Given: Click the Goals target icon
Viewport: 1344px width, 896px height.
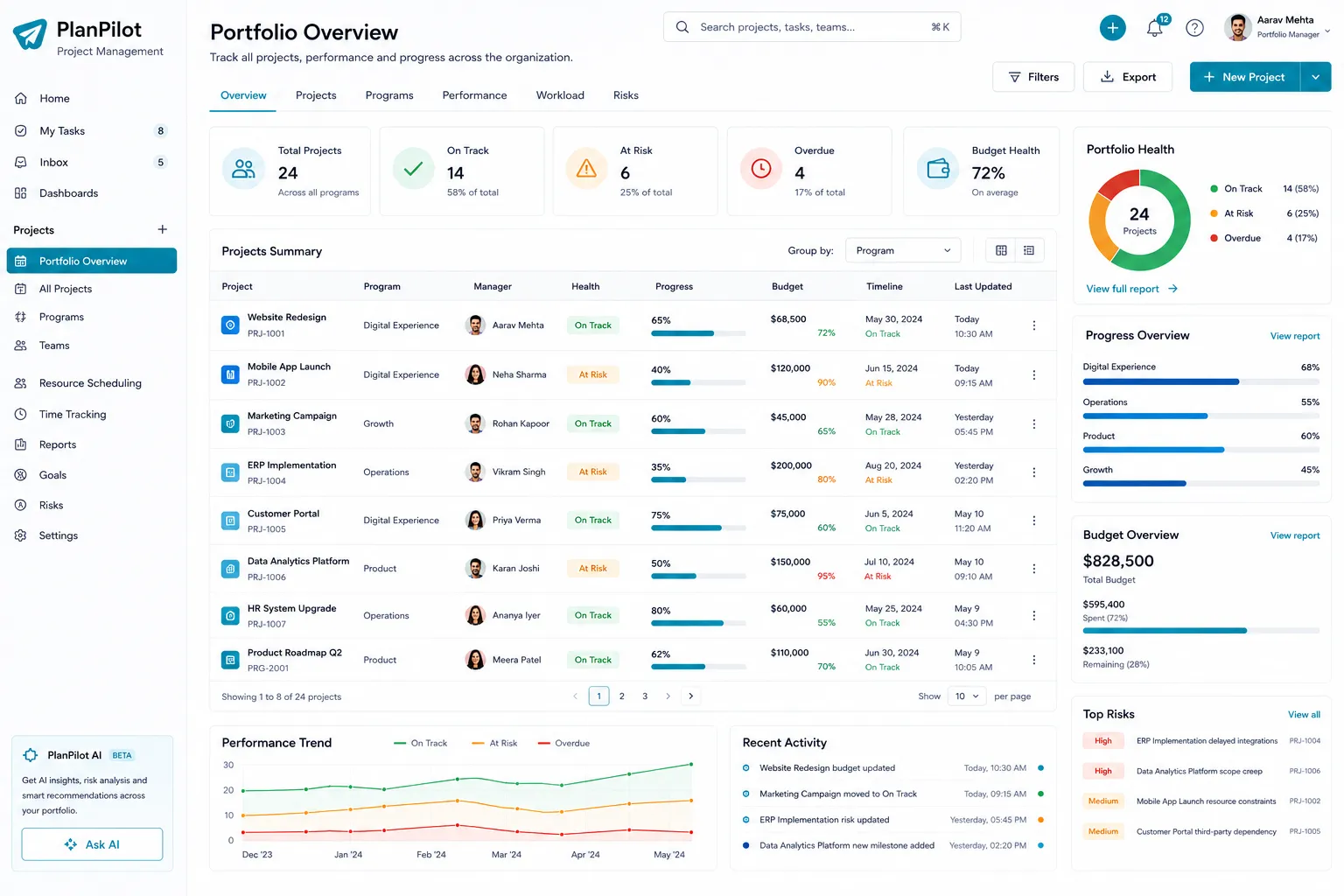Looking at the screenshot, I should pyautogui.click(x=21, y=474).
